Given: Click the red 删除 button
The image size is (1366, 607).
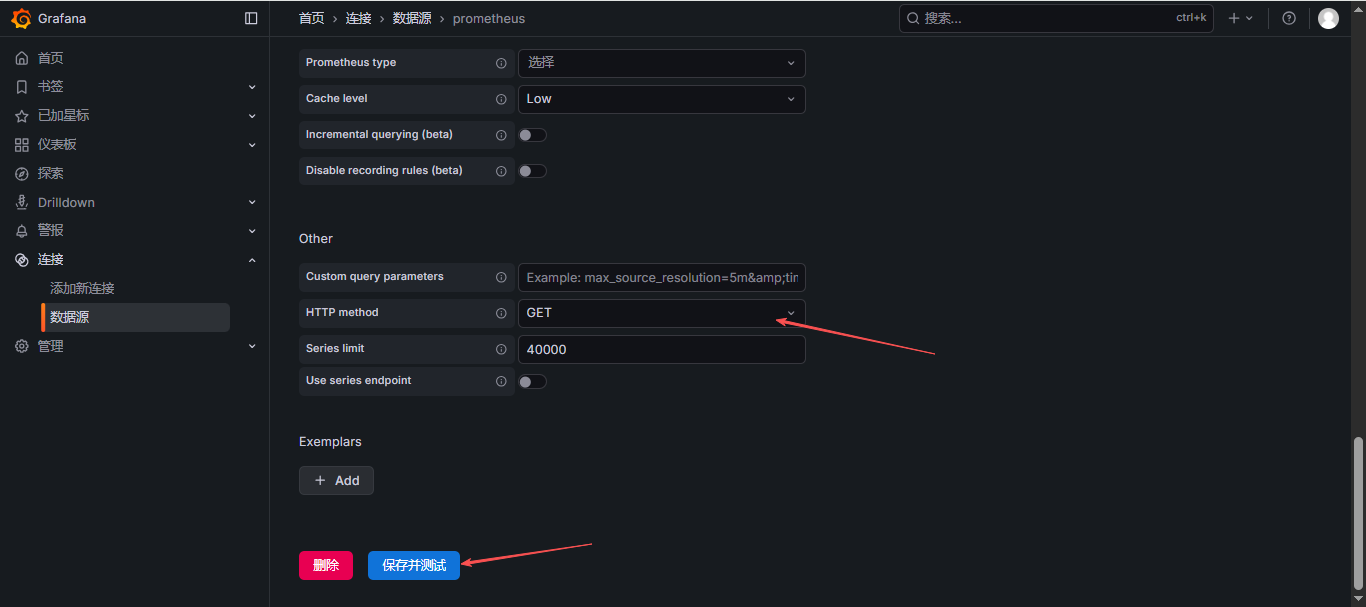Looking at the screenshot, I should point(326,565).
